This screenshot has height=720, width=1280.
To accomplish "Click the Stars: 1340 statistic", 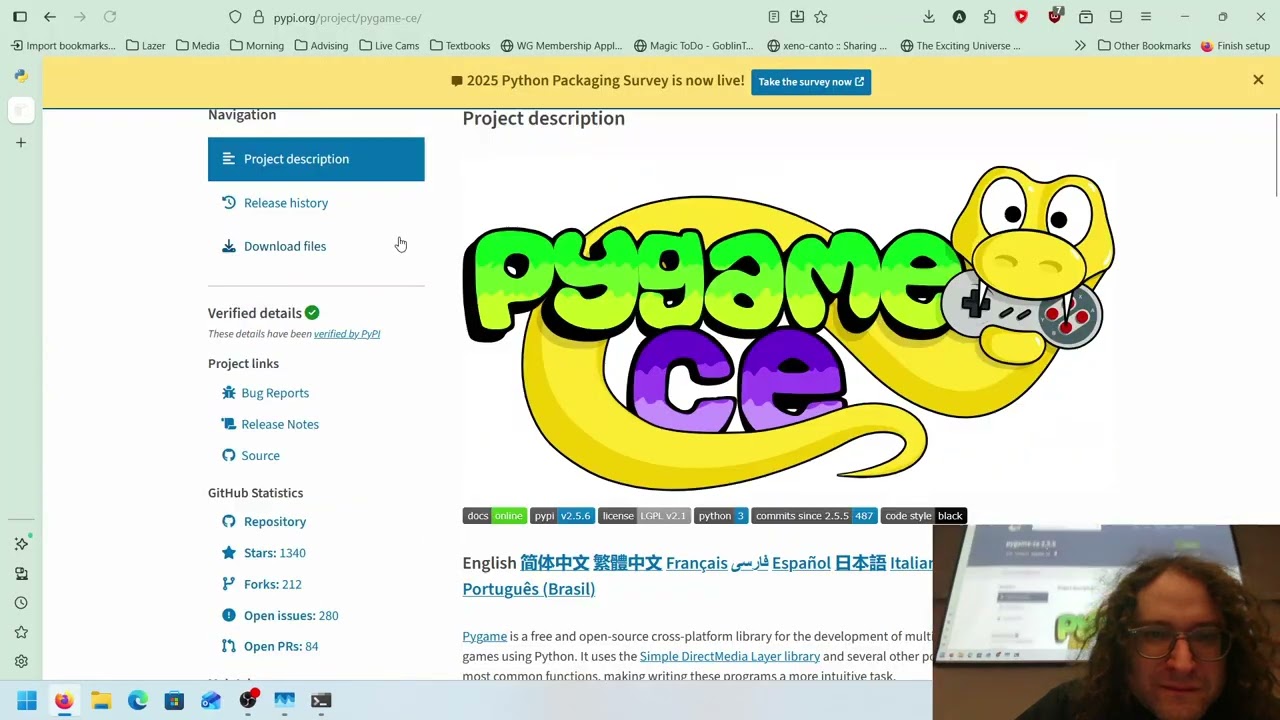I will pos(274,553).
